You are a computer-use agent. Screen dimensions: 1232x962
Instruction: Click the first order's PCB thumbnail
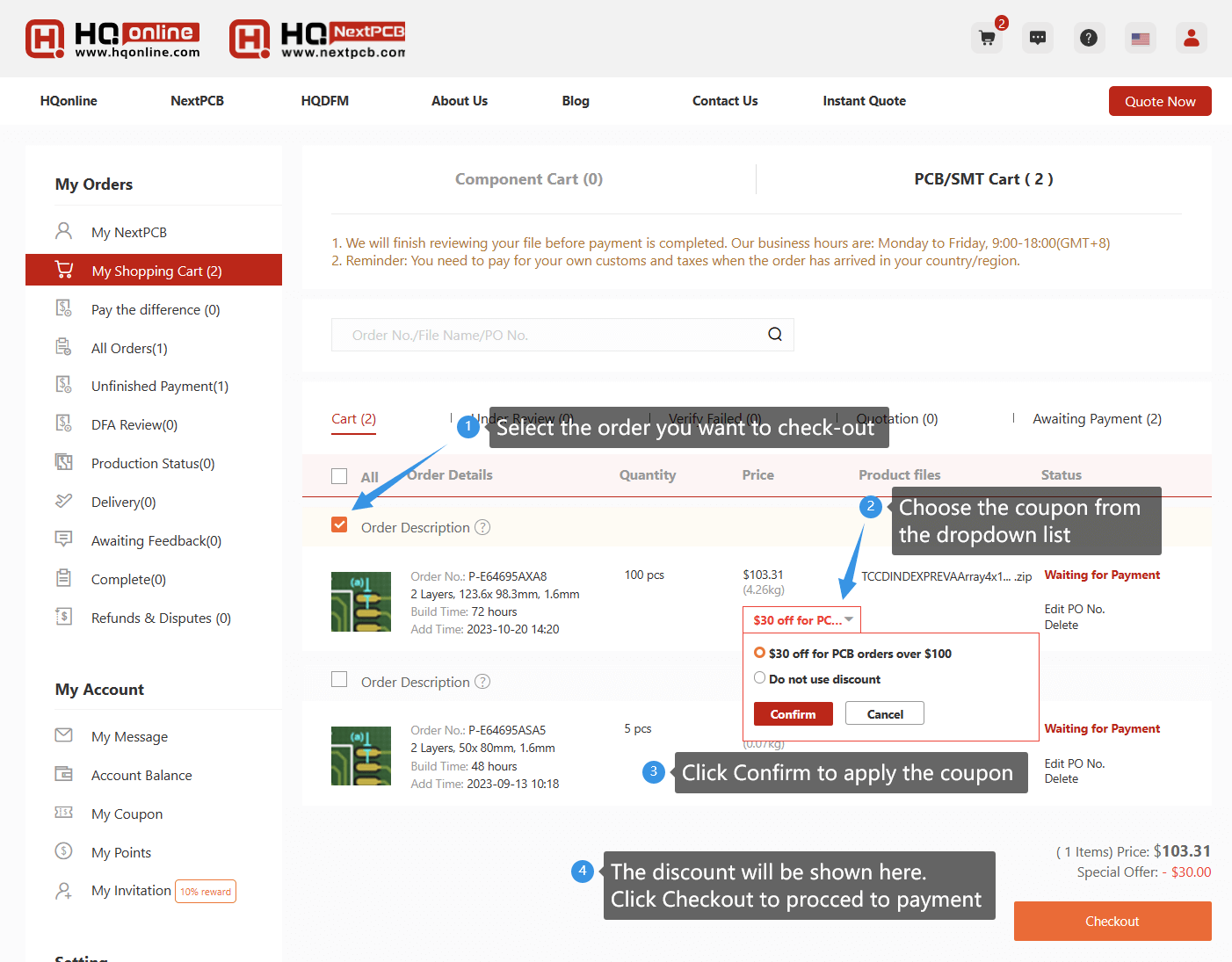tap(361, 602)
